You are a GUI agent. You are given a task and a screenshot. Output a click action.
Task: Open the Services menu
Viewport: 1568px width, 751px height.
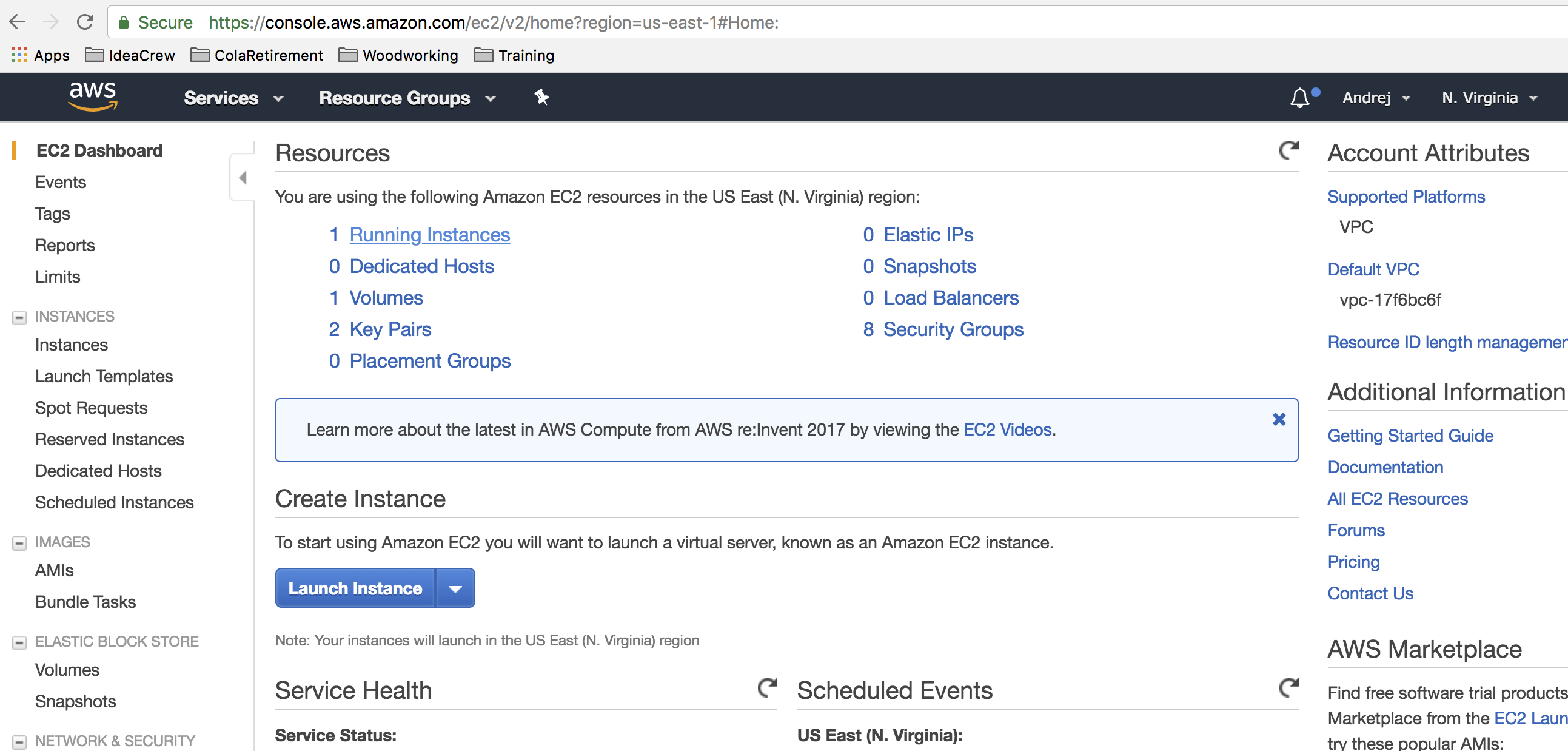(x=233, y=98)
